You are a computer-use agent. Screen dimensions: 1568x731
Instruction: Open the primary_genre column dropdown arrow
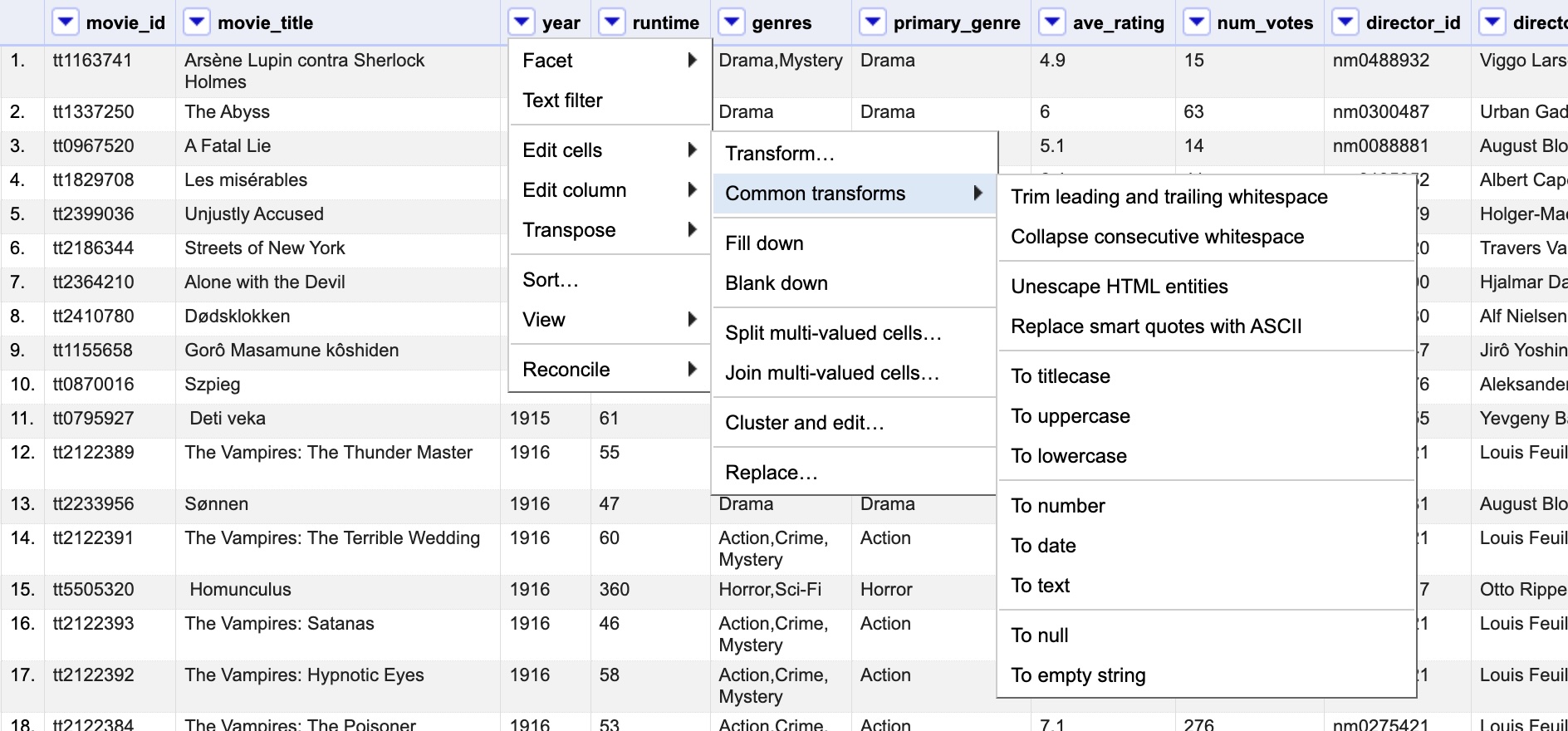[873, 22]
